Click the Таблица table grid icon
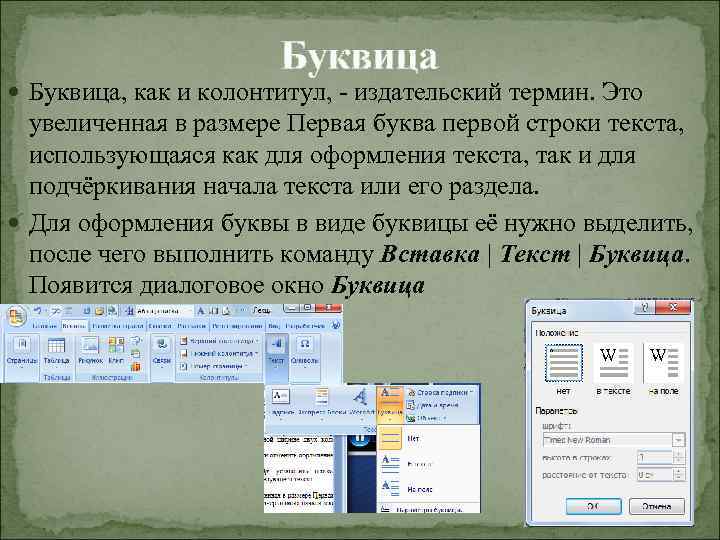 click(x=56, y=345)
